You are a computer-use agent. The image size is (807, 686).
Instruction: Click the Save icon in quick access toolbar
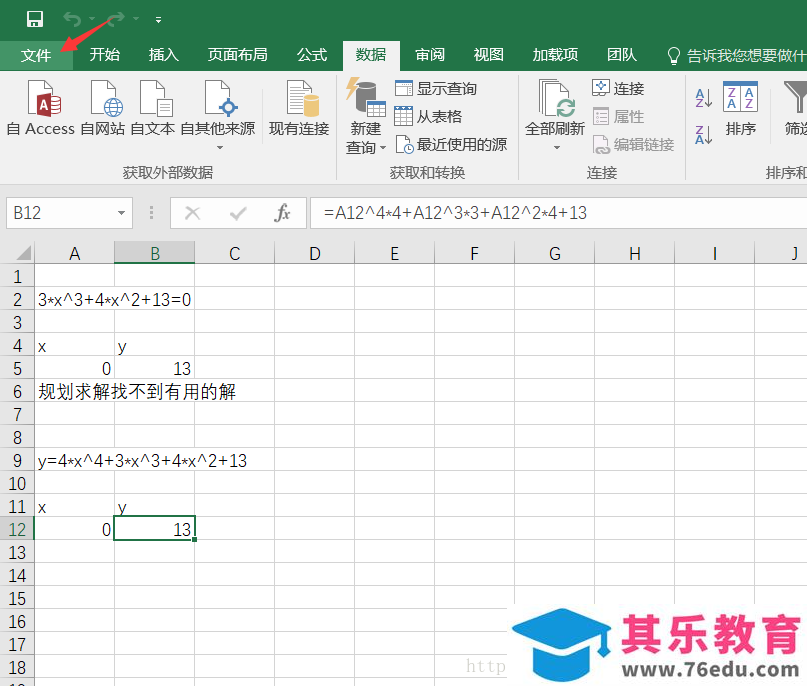(34, 19)
